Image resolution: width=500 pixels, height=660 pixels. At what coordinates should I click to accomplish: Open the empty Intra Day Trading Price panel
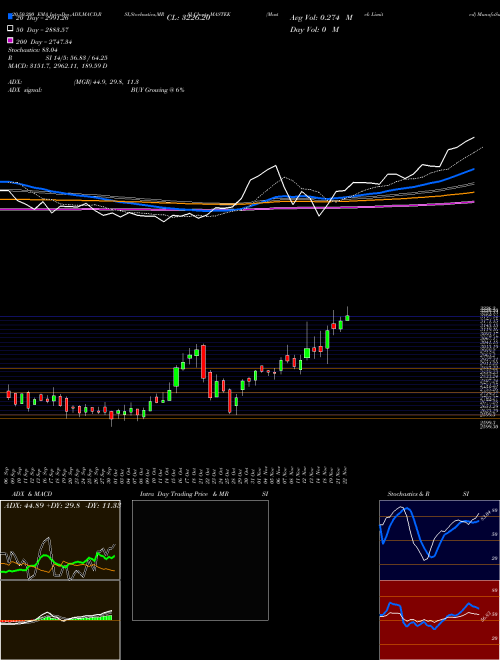(200, 560)
